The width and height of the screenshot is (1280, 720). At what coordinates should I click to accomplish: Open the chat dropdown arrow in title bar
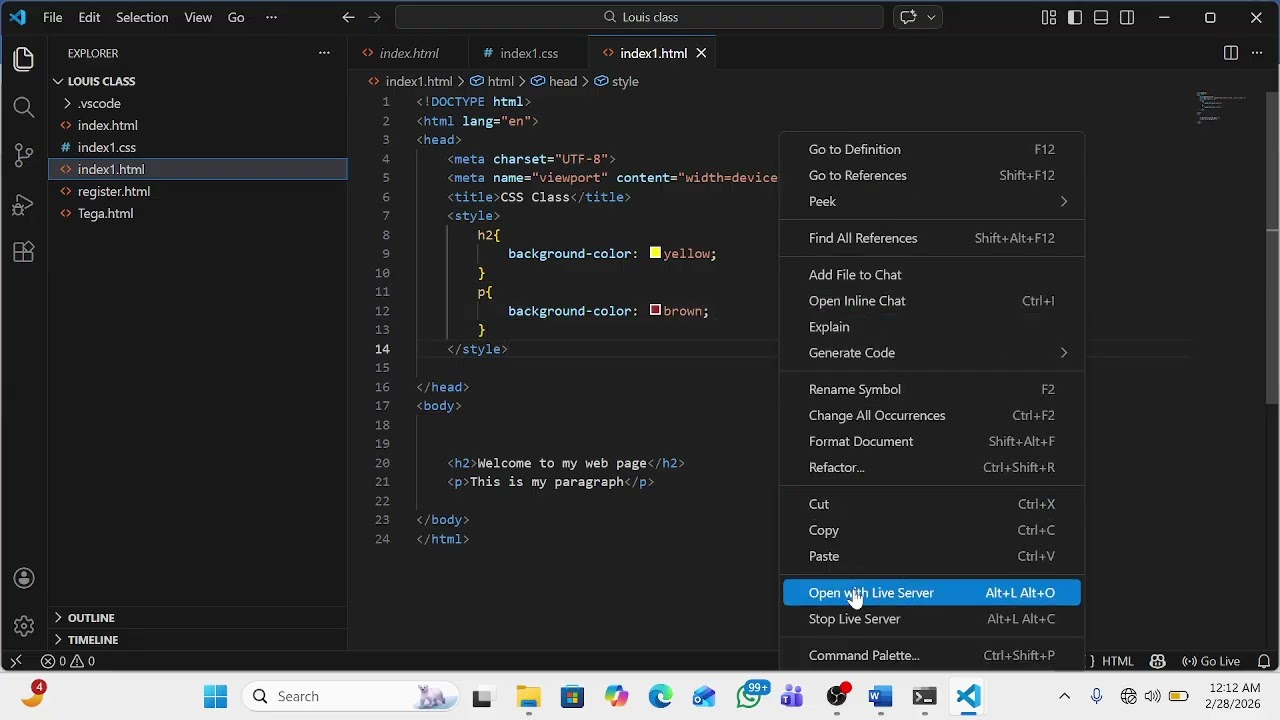click(x=932, y=17)
